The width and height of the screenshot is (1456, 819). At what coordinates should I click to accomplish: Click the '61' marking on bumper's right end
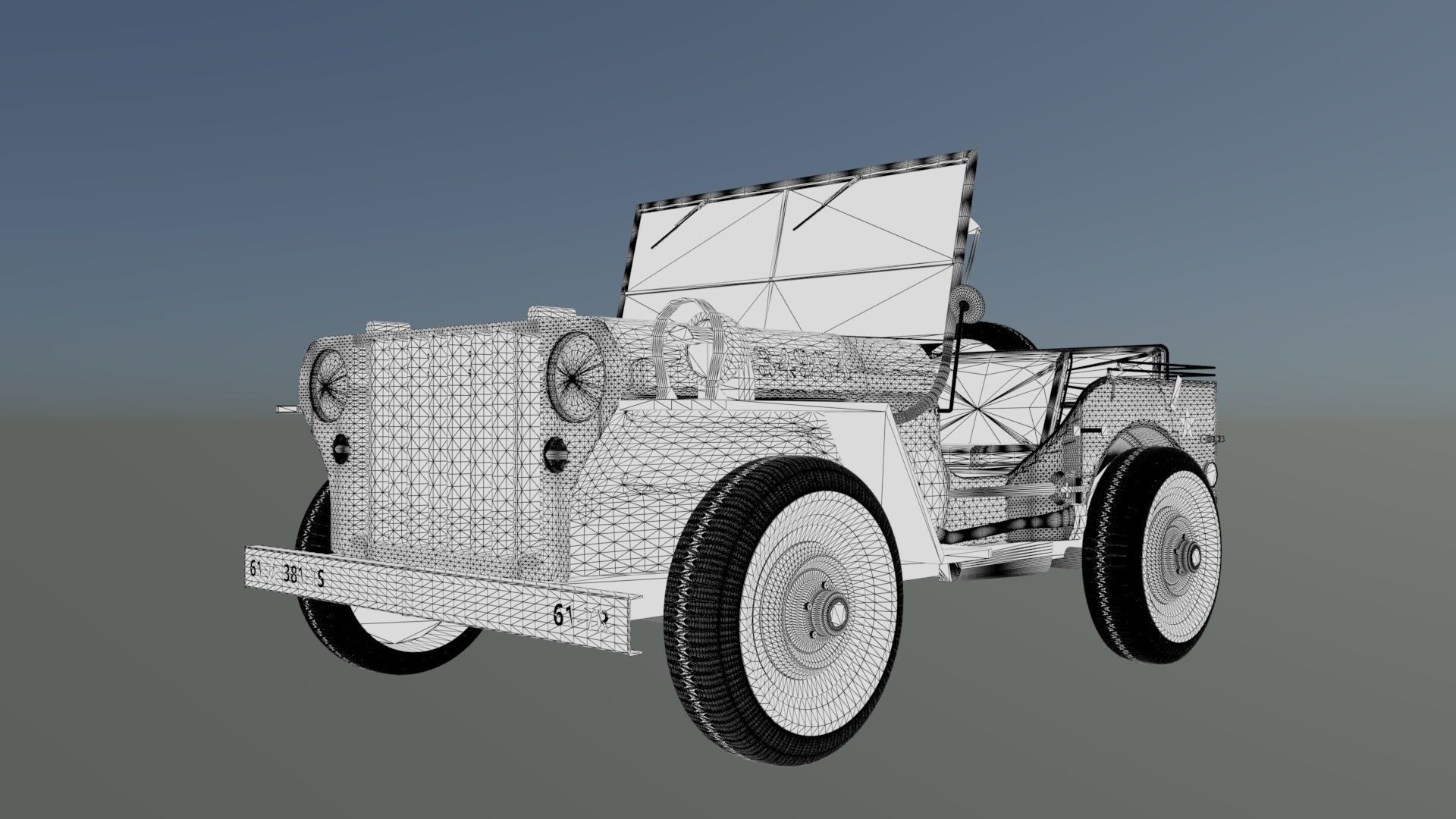click(562, 615)
